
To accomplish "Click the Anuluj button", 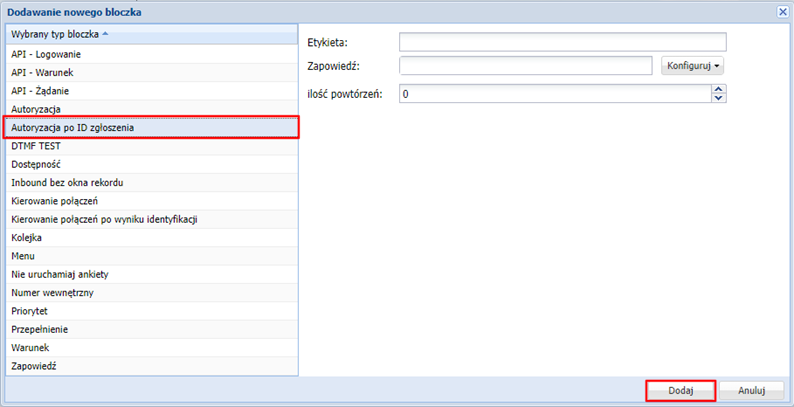I will coord(751,391).
